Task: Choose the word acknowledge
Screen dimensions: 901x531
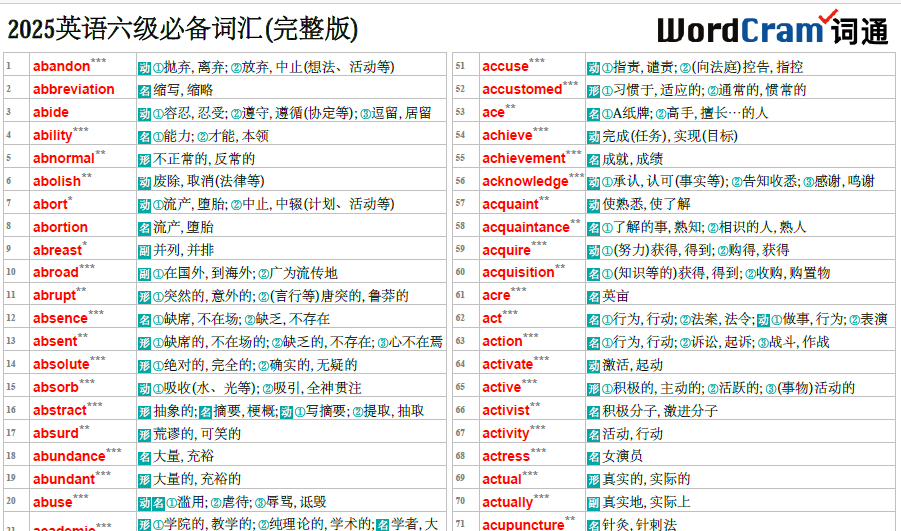Action: tap(525, 182)
